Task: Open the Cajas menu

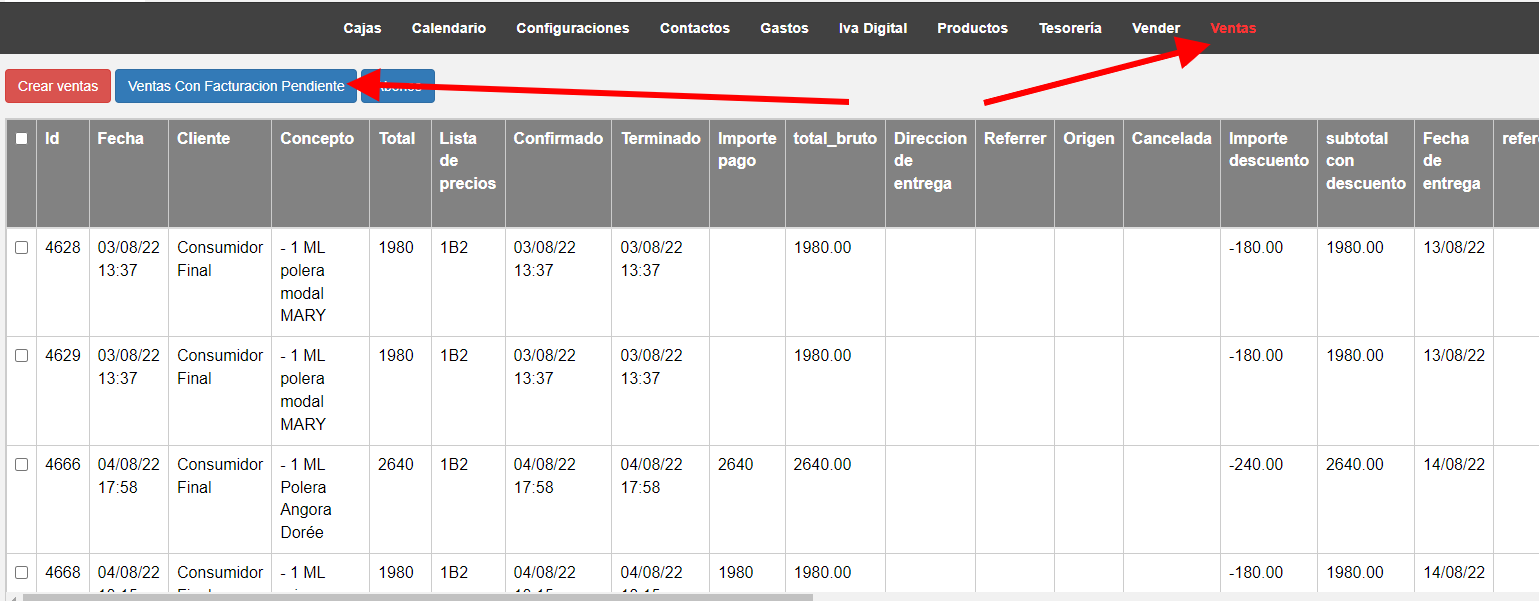Action: (362, 28)
